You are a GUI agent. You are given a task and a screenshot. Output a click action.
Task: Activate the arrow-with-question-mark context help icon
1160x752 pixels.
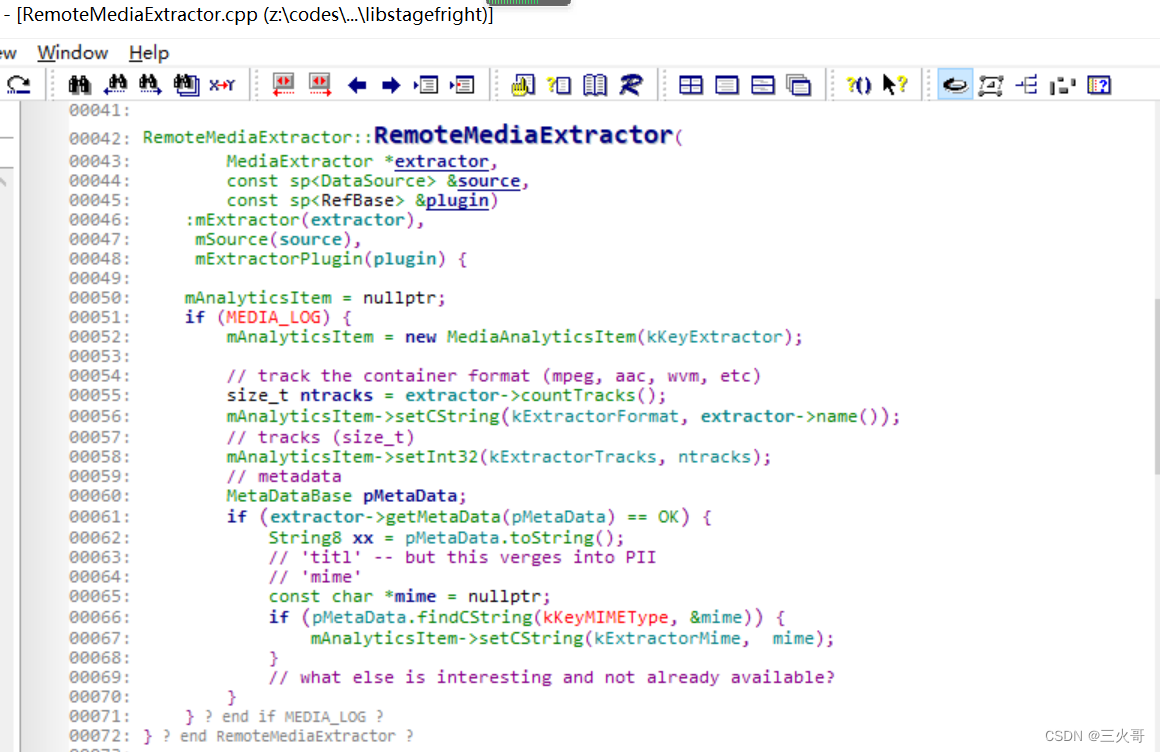895,85
